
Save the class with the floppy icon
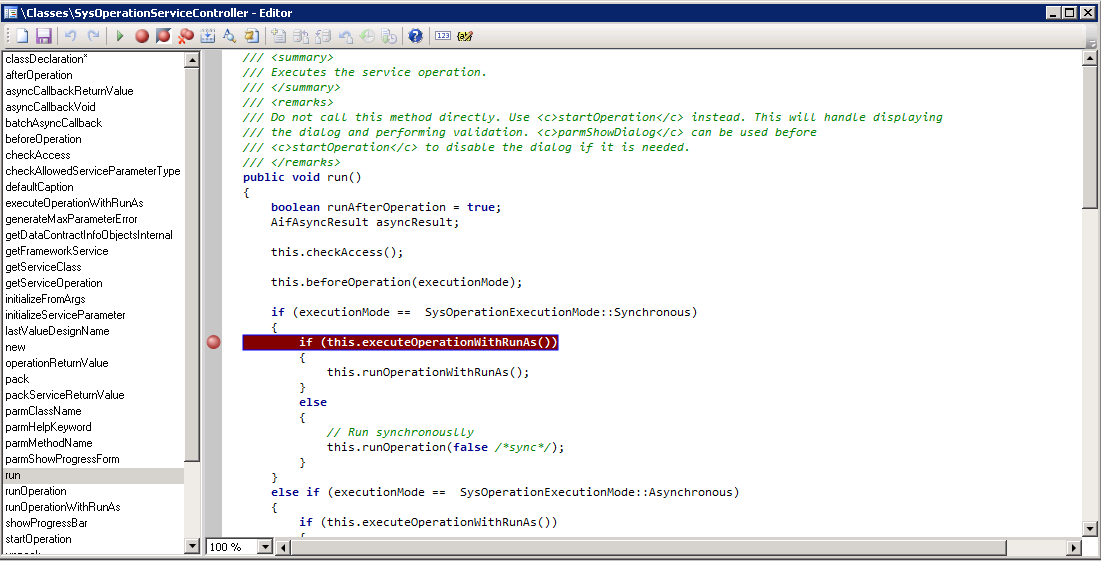[x=44, y=36]
